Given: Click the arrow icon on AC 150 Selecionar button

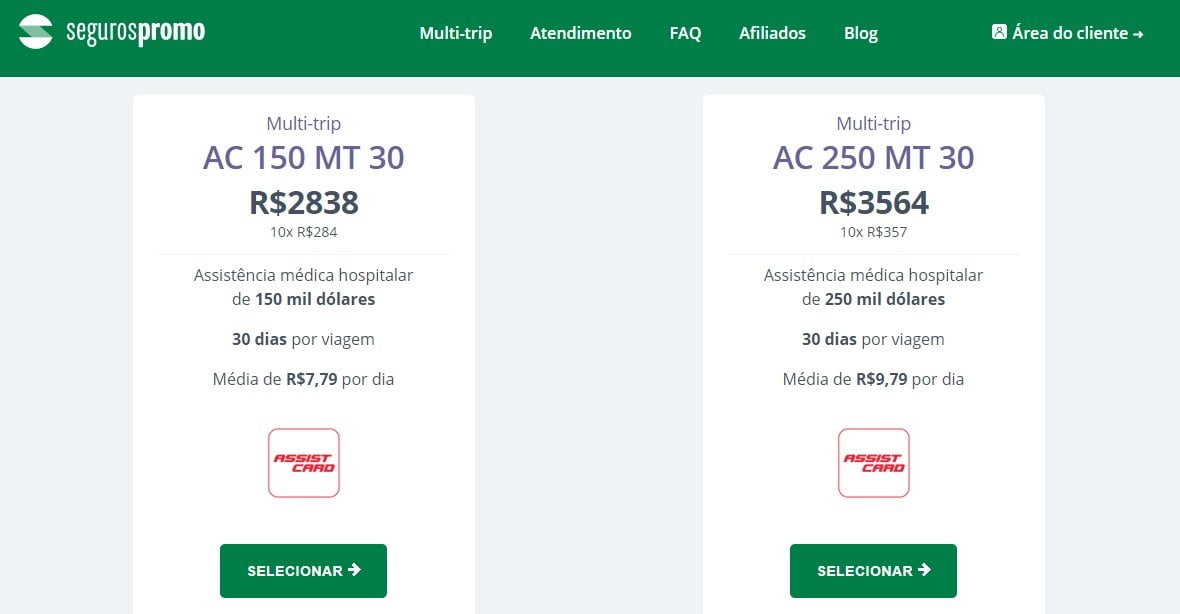Looking at the screenshot, I should coord(354,570).
